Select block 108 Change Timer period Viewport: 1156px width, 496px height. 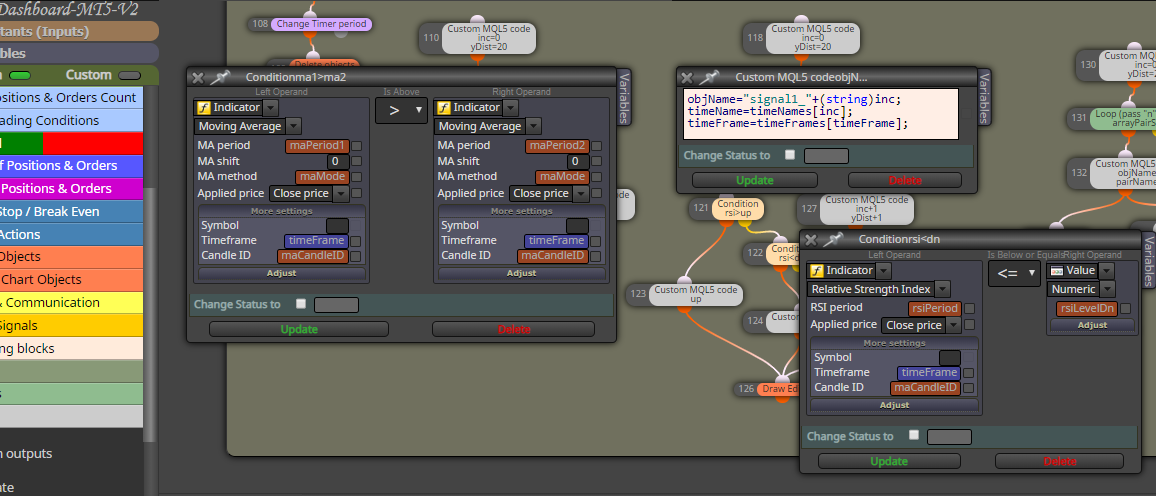point(321,24)
